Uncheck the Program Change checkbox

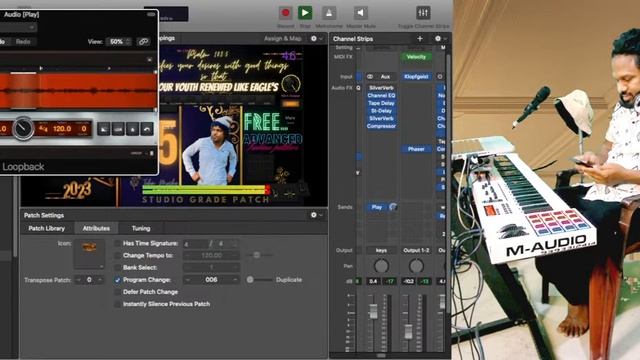tap(118, 280)
